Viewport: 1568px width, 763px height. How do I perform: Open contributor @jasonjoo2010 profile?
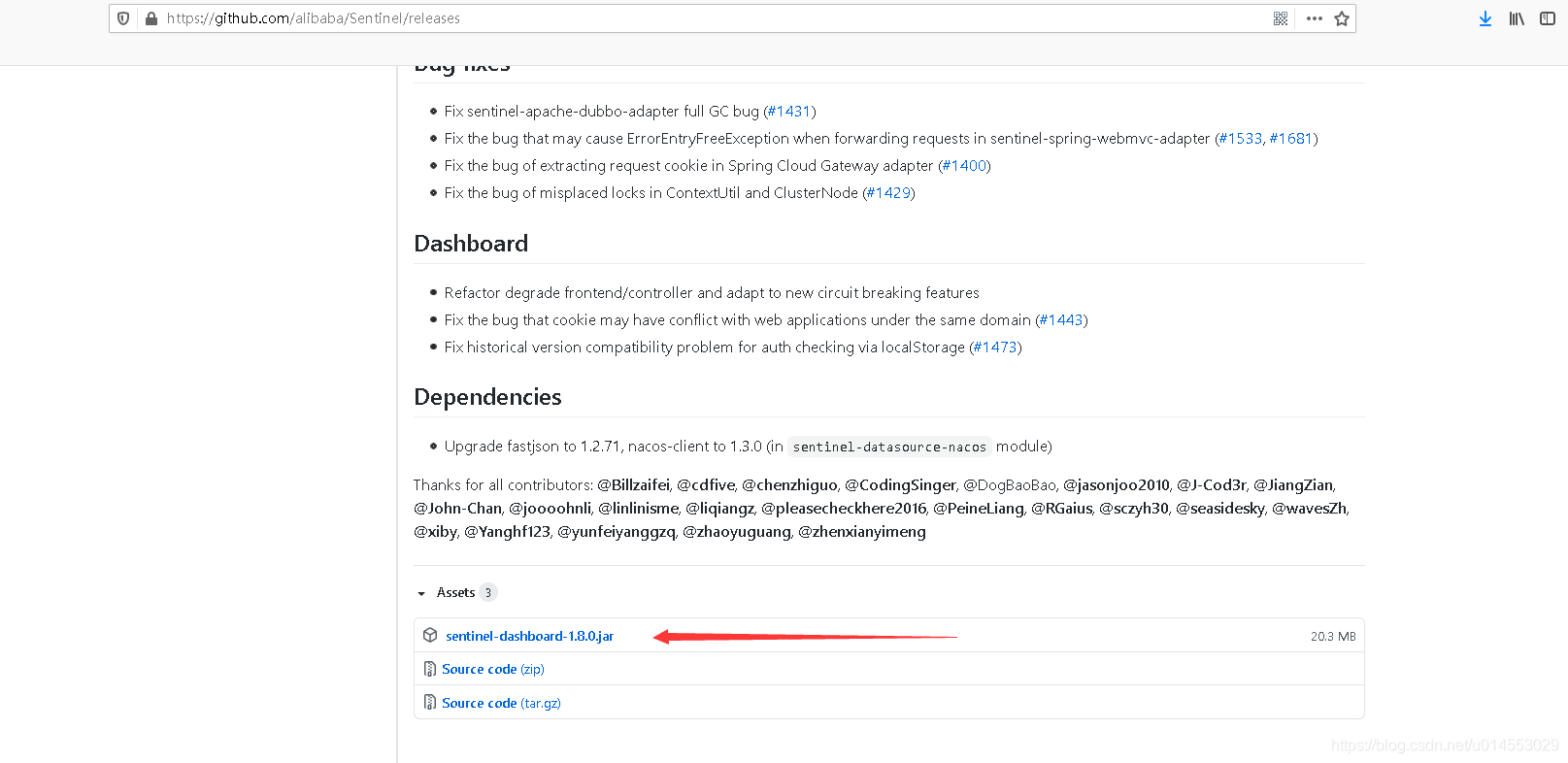click(x=1117, y=485)
